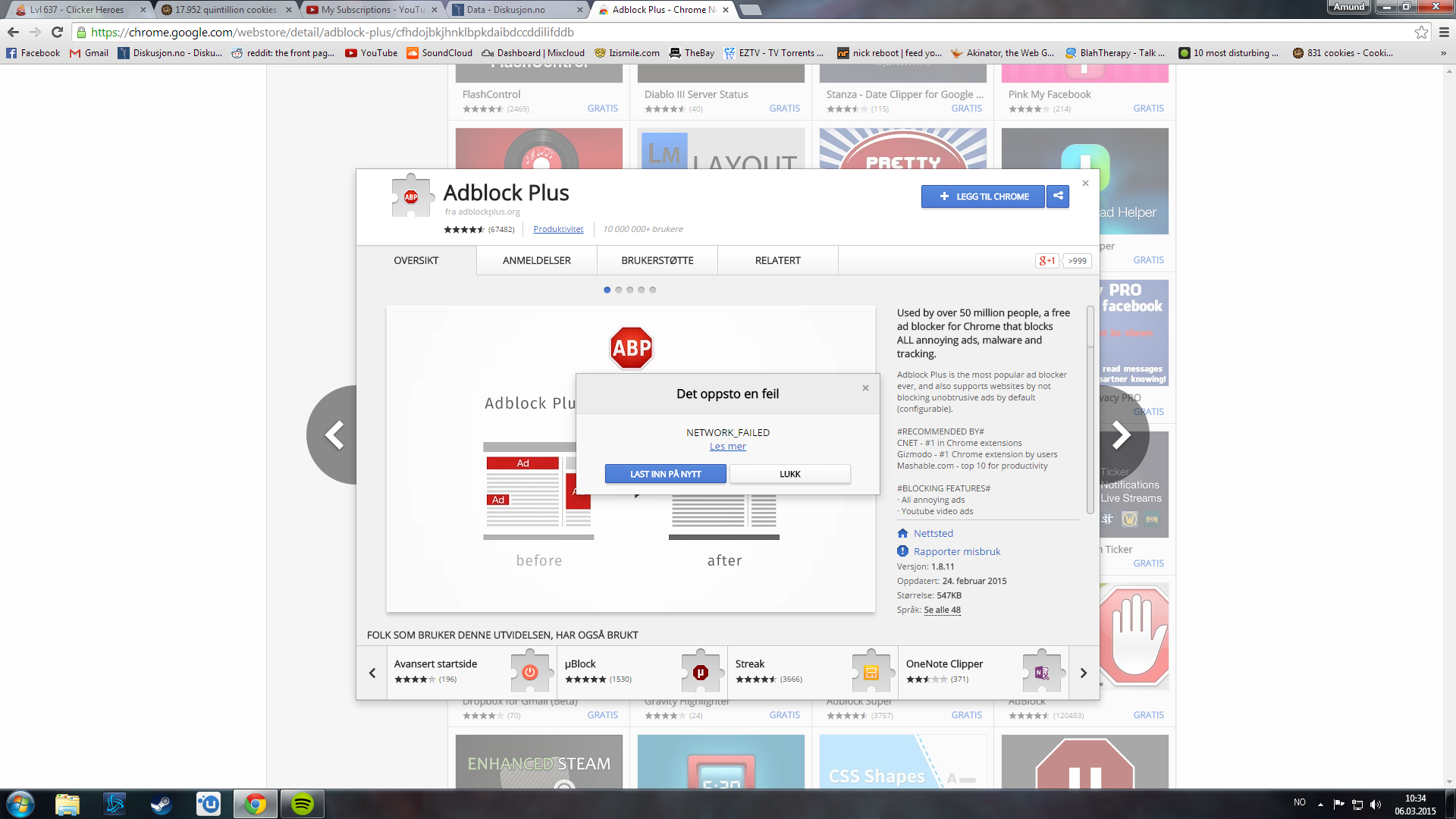Open the YouTube bookmark
The width and height of the screenshot is (1456, 819).
tap(372, 53)
